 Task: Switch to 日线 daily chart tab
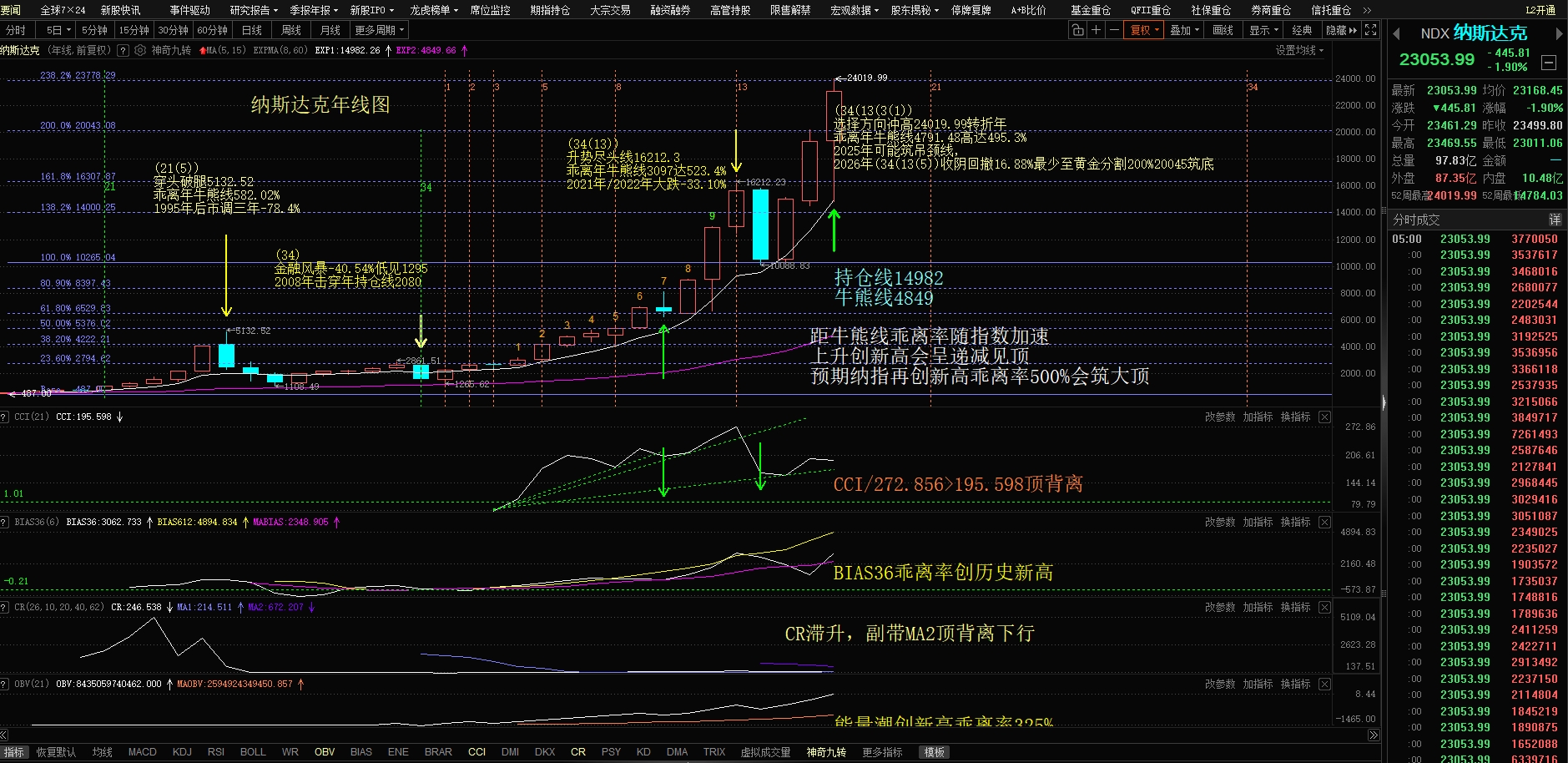coord(252,30)
